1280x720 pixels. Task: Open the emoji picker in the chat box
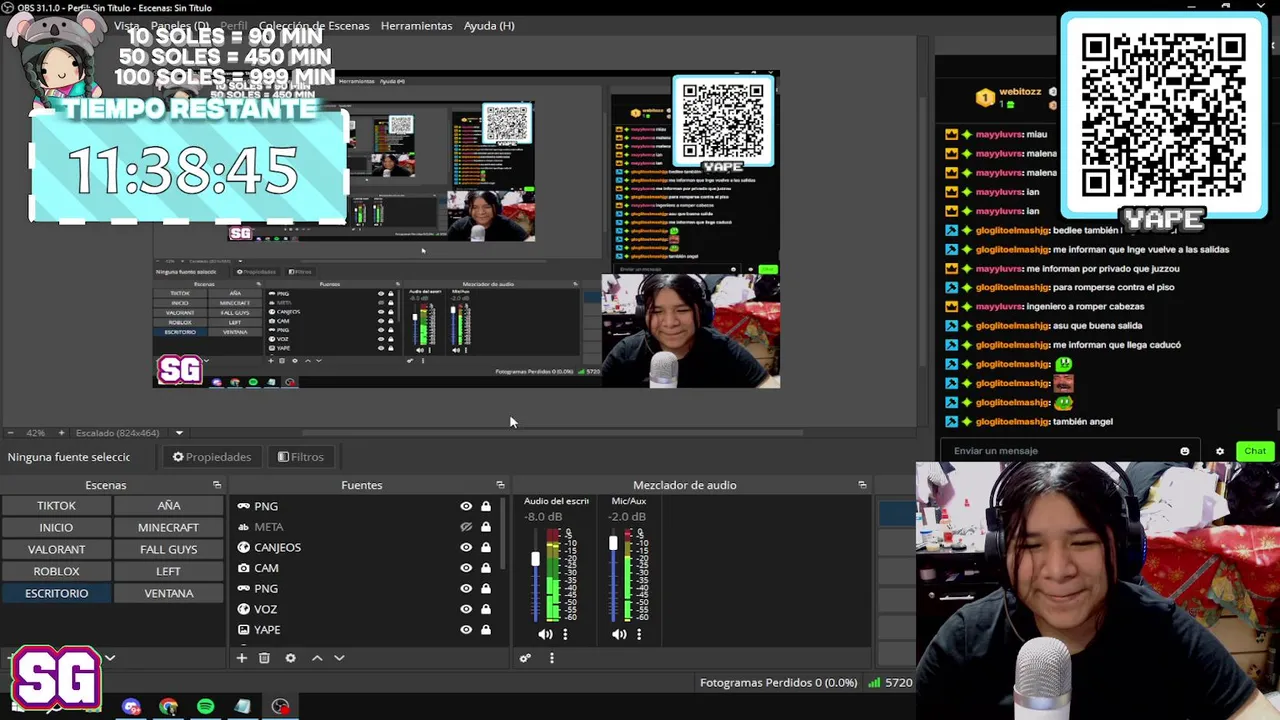(1185, 451)
